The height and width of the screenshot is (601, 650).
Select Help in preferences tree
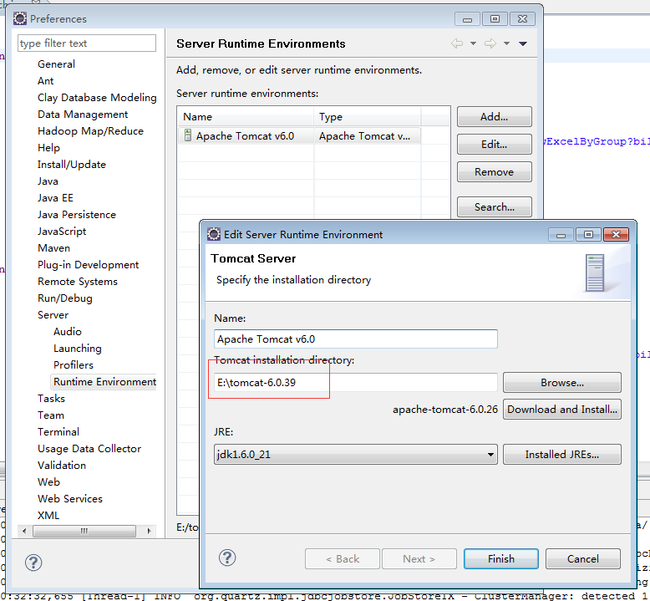coord(49,148)
